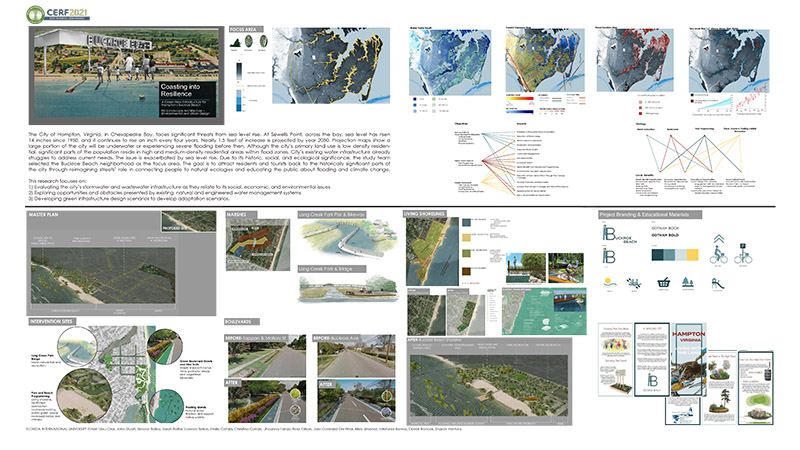This screenshot has height=450, width=800.
Task: Click the 'Coasting into Resilience' title text
Action: click(x=181, y=90)
